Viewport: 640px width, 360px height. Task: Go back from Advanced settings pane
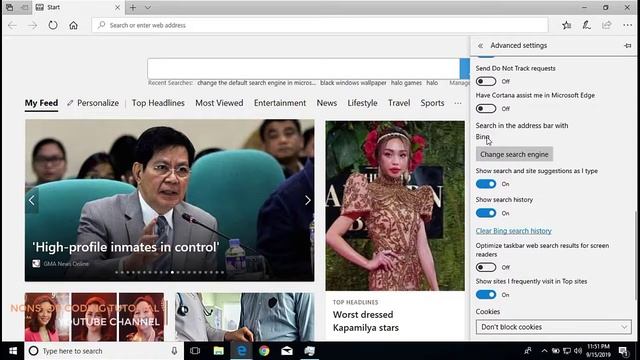[480, 46]
